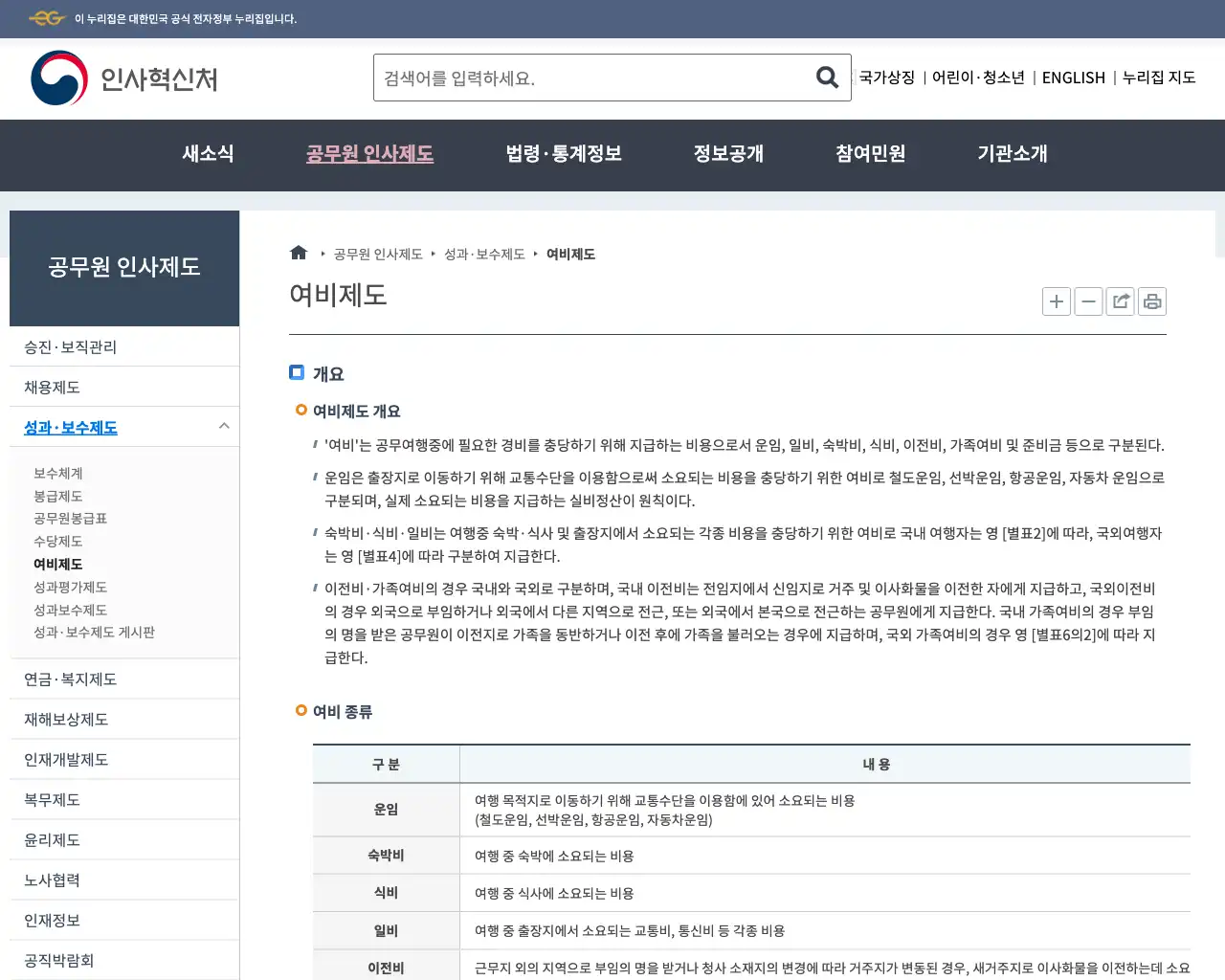The width and height of the screenshot is (1225, 980).
Task: Decrease font size with minus icon
Action: pyautogui.click(x=1088, y=301)
